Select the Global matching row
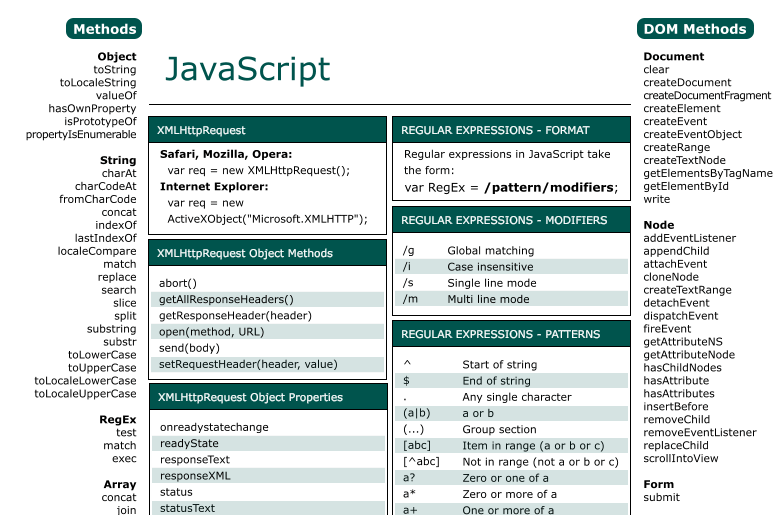The image size is (780, 515). (511, 250)
